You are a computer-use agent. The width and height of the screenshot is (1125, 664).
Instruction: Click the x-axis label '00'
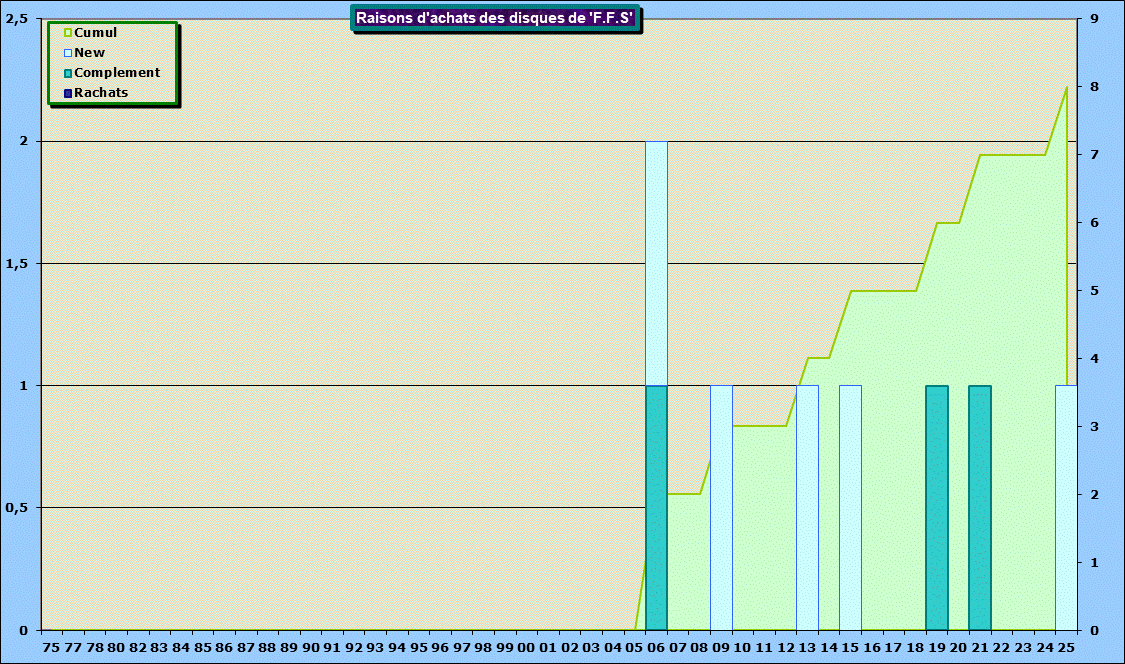(x=526, y=647)
